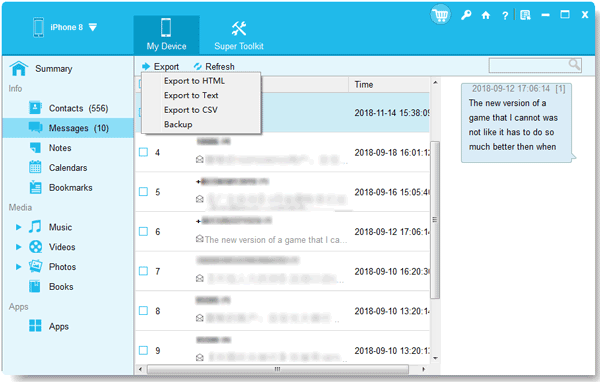Click time 2018-09-18 16:01 row
Image resolution: width=600 pixels, height=382 pixels.
[392, 153]
